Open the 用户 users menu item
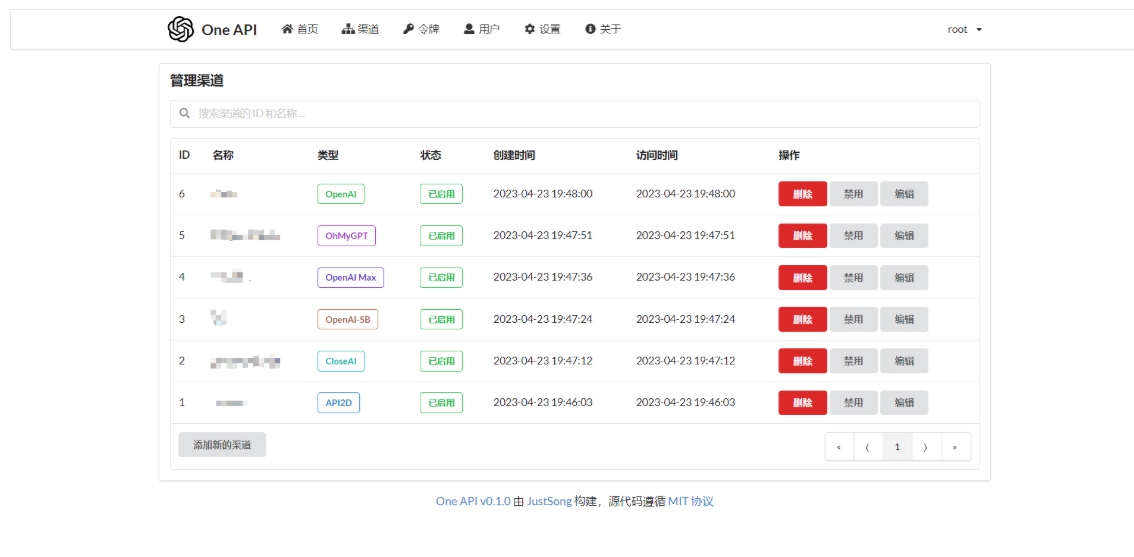The width and height of the screenshot is (1134, 557). [482, 30]
